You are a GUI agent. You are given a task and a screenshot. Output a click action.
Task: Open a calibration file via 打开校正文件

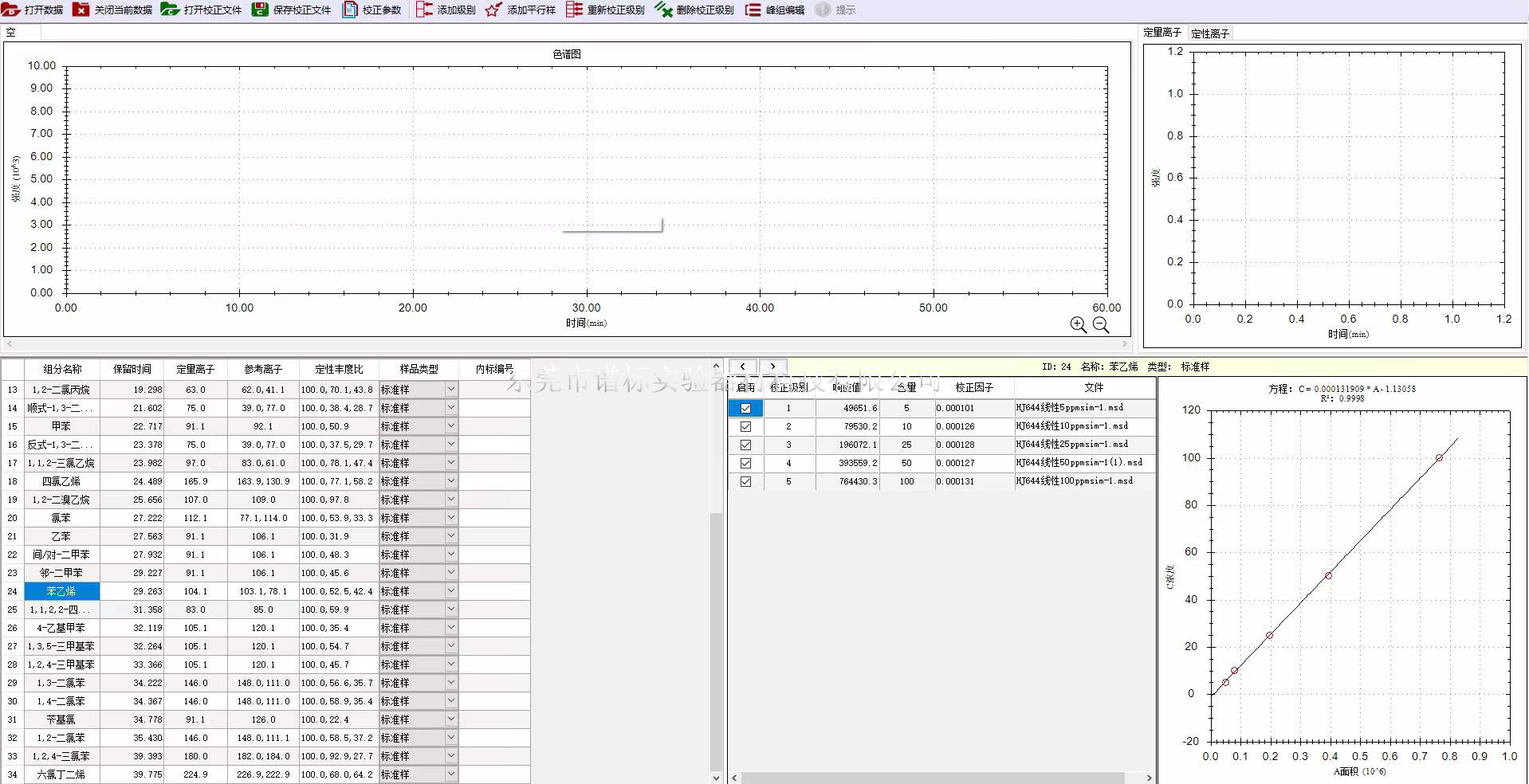coord(170,10)
